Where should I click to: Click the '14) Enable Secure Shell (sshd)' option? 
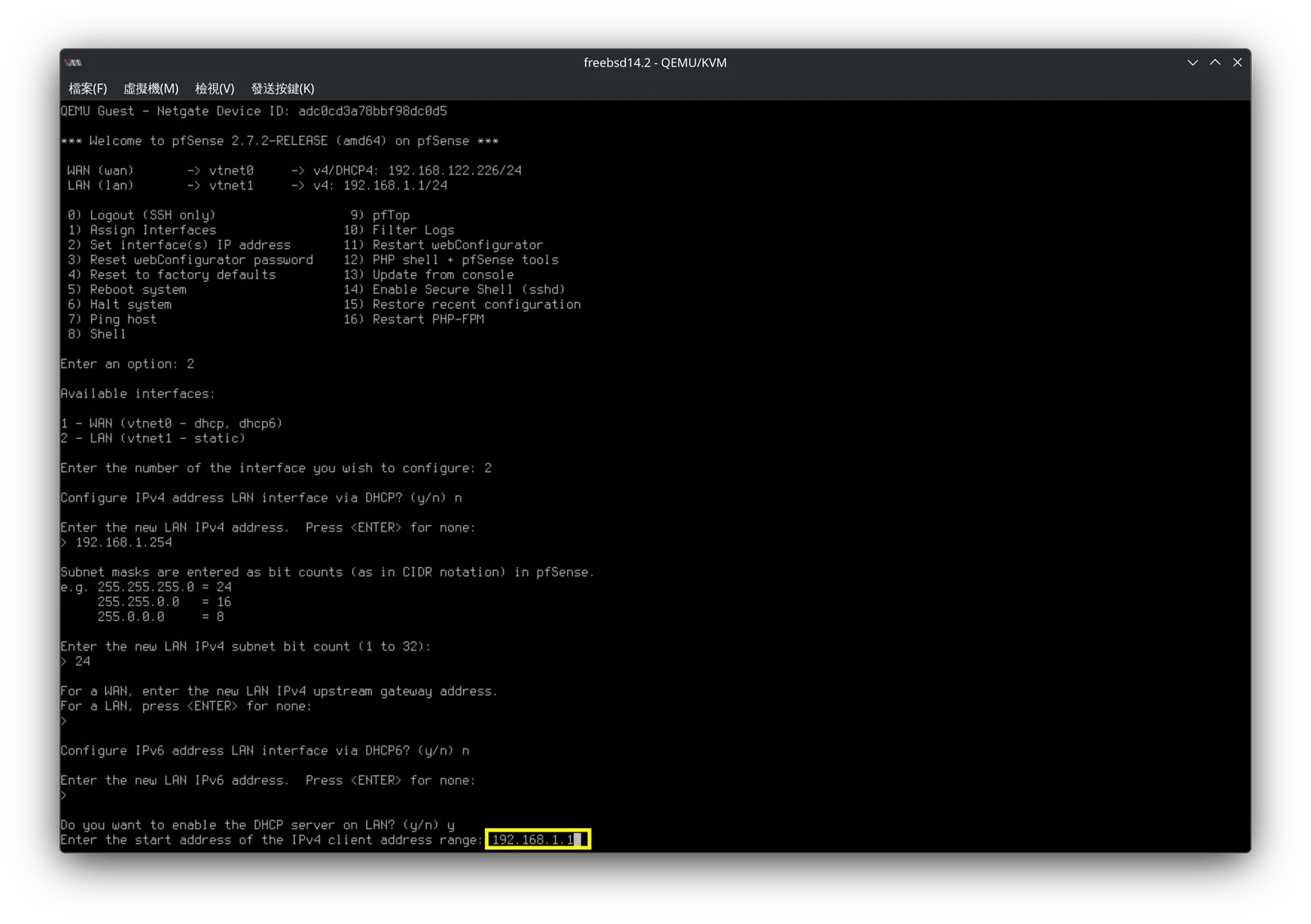point(454,289)
